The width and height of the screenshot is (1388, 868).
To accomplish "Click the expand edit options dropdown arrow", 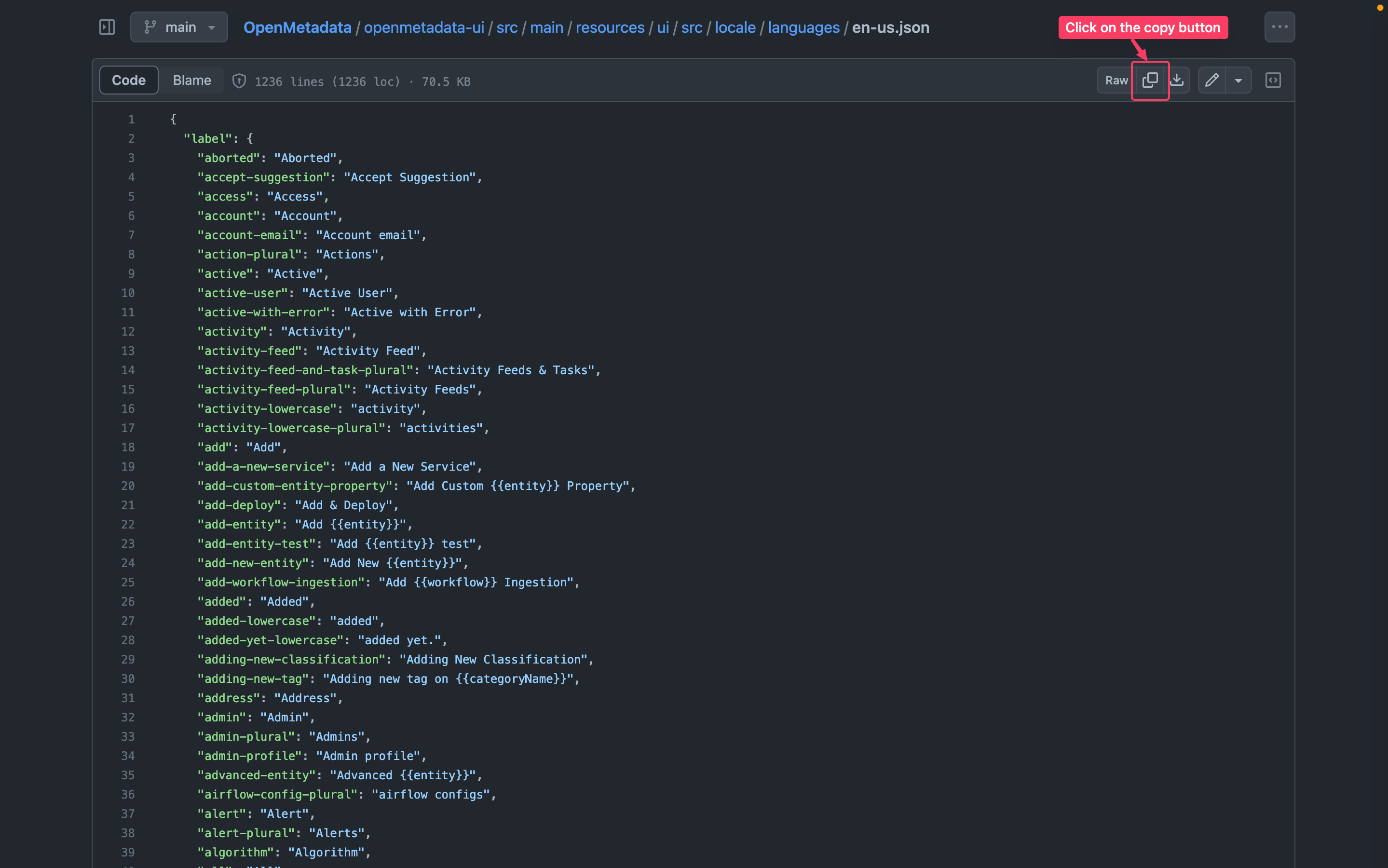I will pos(1237,80).
